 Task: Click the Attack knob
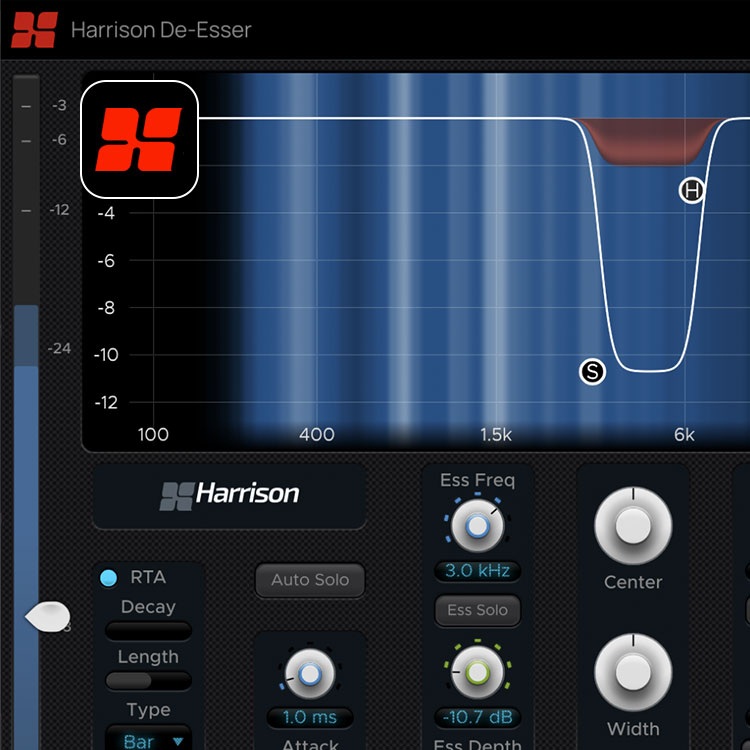click(x=310, y=675)
